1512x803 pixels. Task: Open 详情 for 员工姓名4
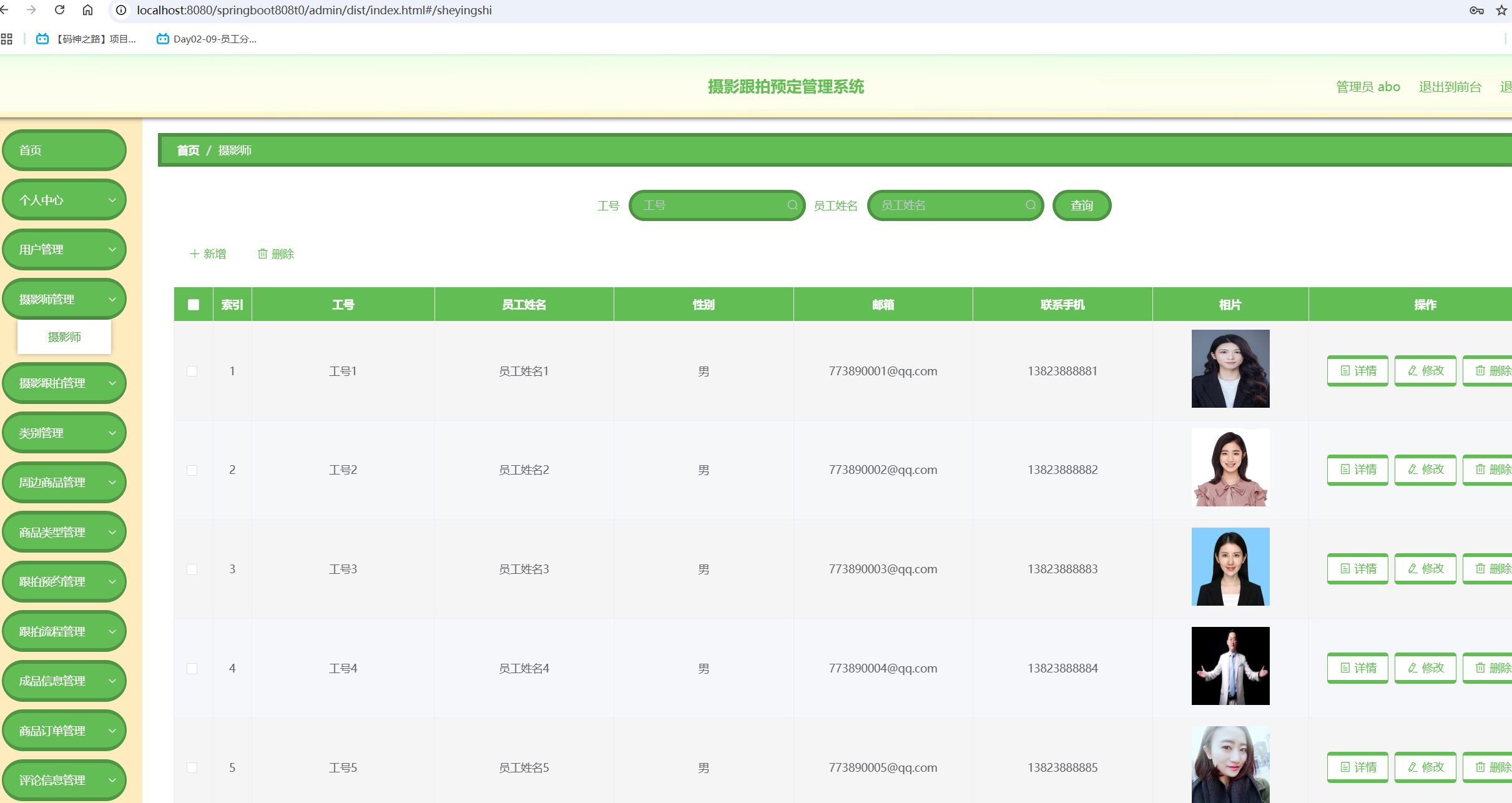[x=1358, y=668]
